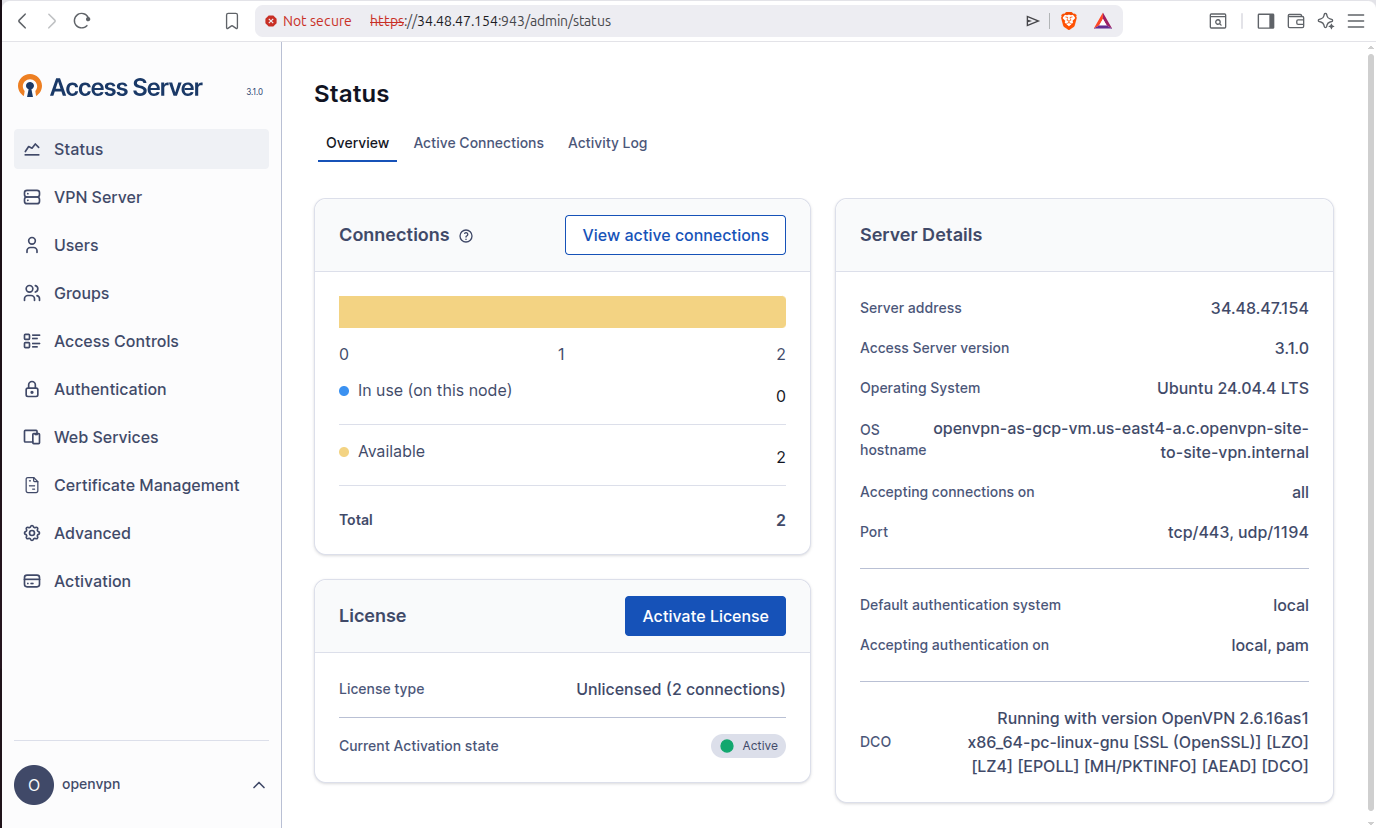The image size is (1376, 828).
Task: Click the Status page heading
Action: point(352,94)
